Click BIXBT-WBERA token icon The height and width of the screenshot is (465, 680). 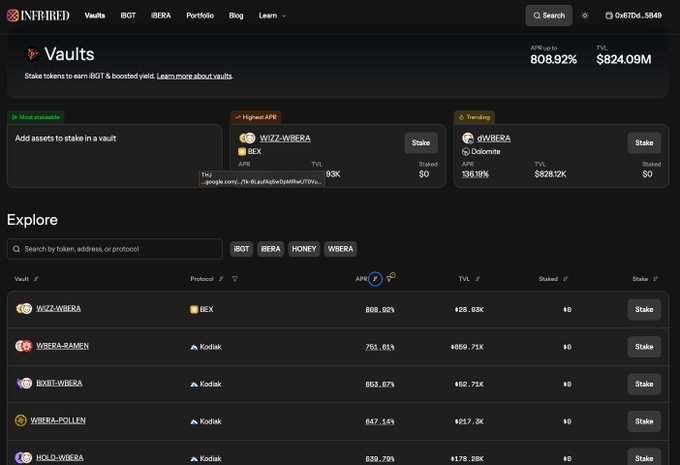[24, 383]
